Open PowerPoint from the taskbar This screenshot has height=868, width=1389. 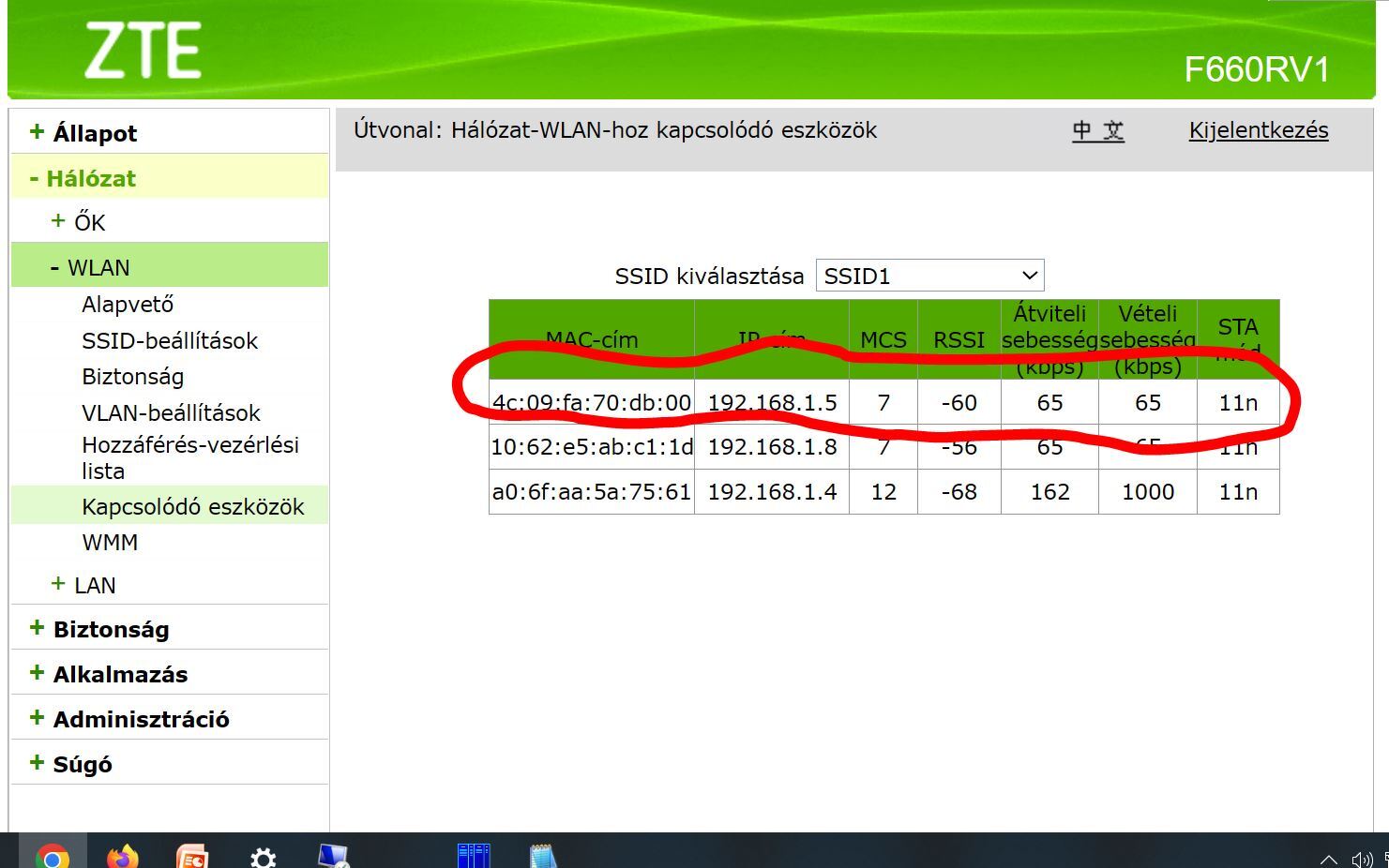(x=192, y=857)
